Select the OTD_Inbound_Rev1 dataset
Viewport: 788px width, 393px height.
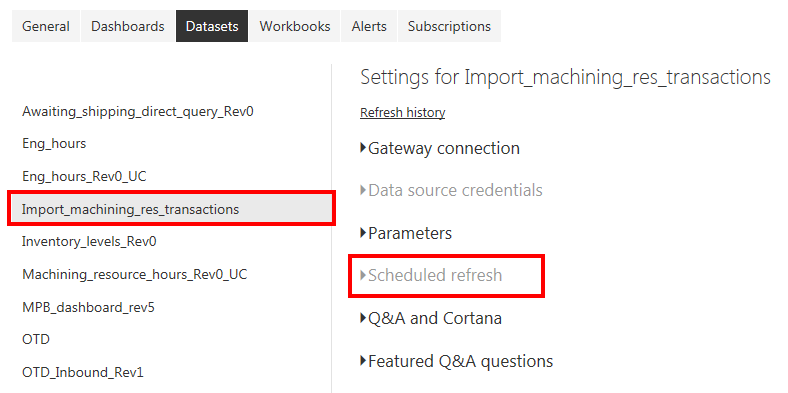pos(83,372)
